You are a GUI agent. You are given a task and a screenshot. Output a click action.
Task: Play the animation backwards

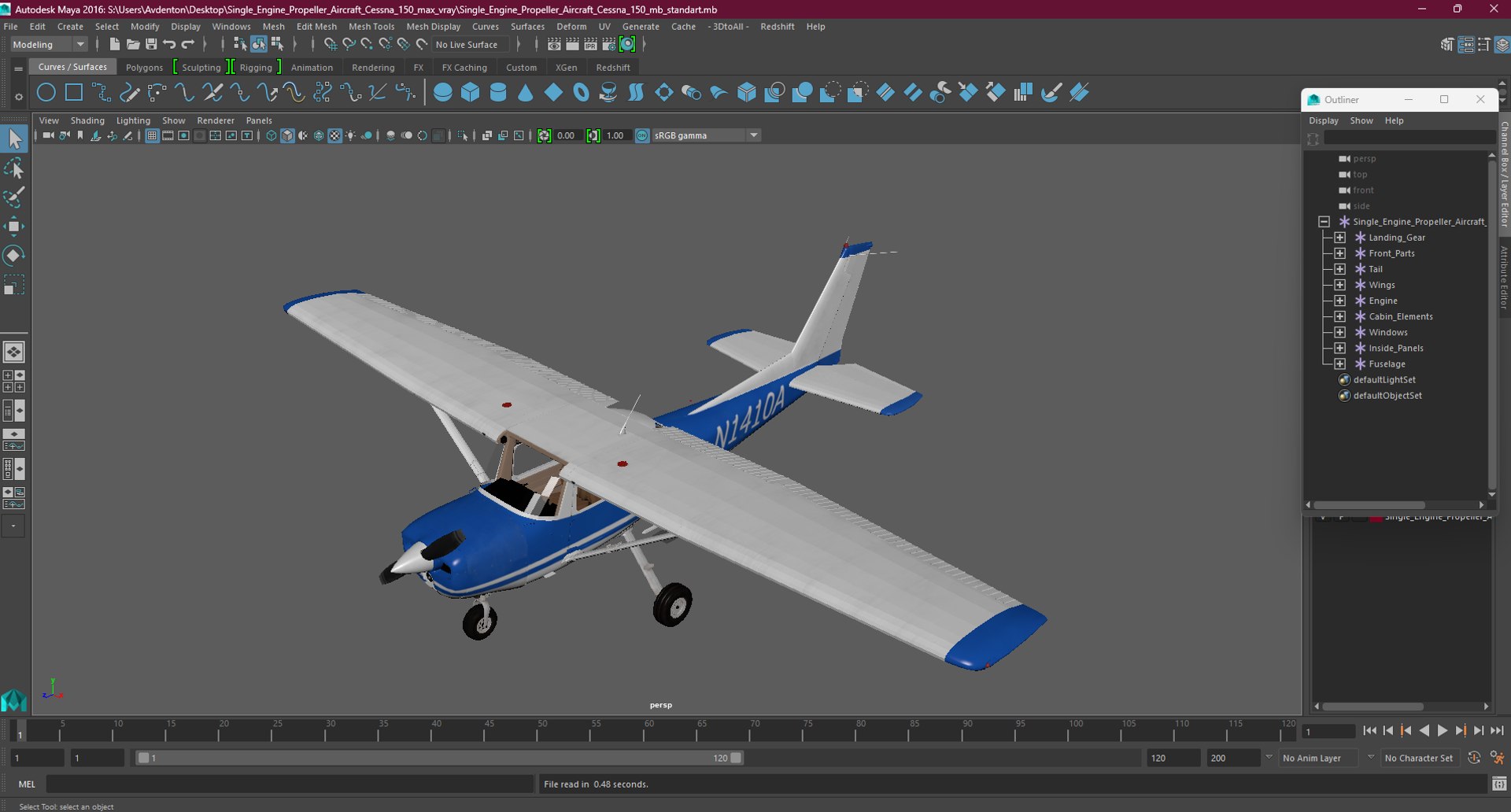point(1424,731)
